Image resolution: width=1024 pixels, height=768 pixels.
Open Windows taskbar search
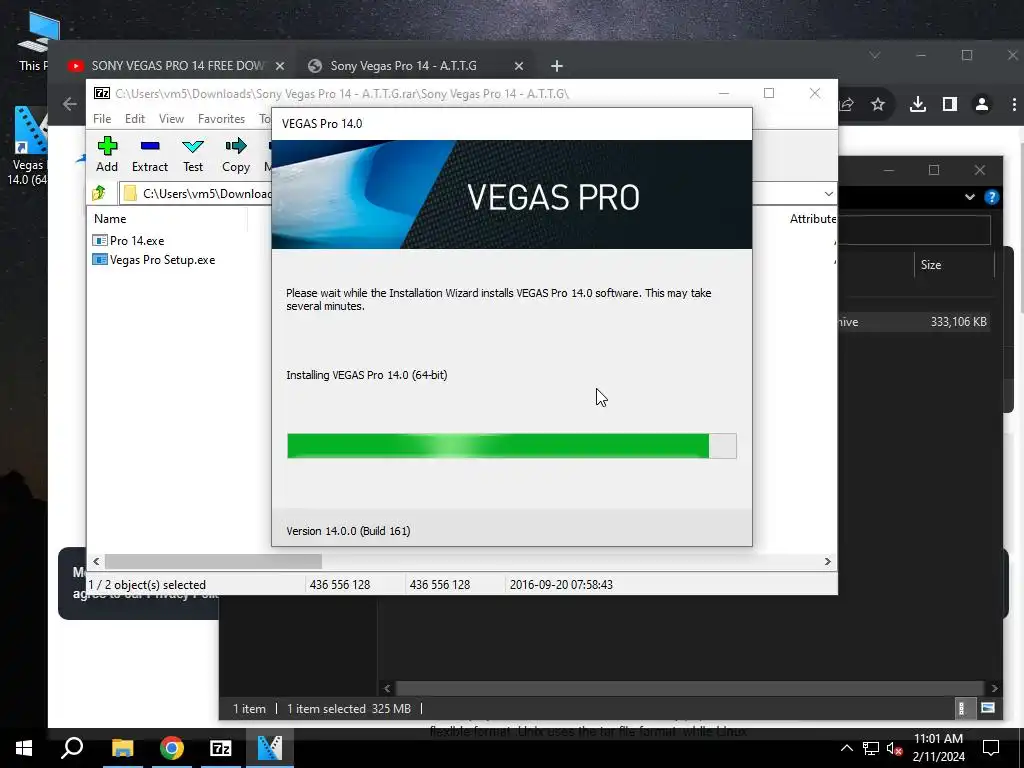pos(72,748)
